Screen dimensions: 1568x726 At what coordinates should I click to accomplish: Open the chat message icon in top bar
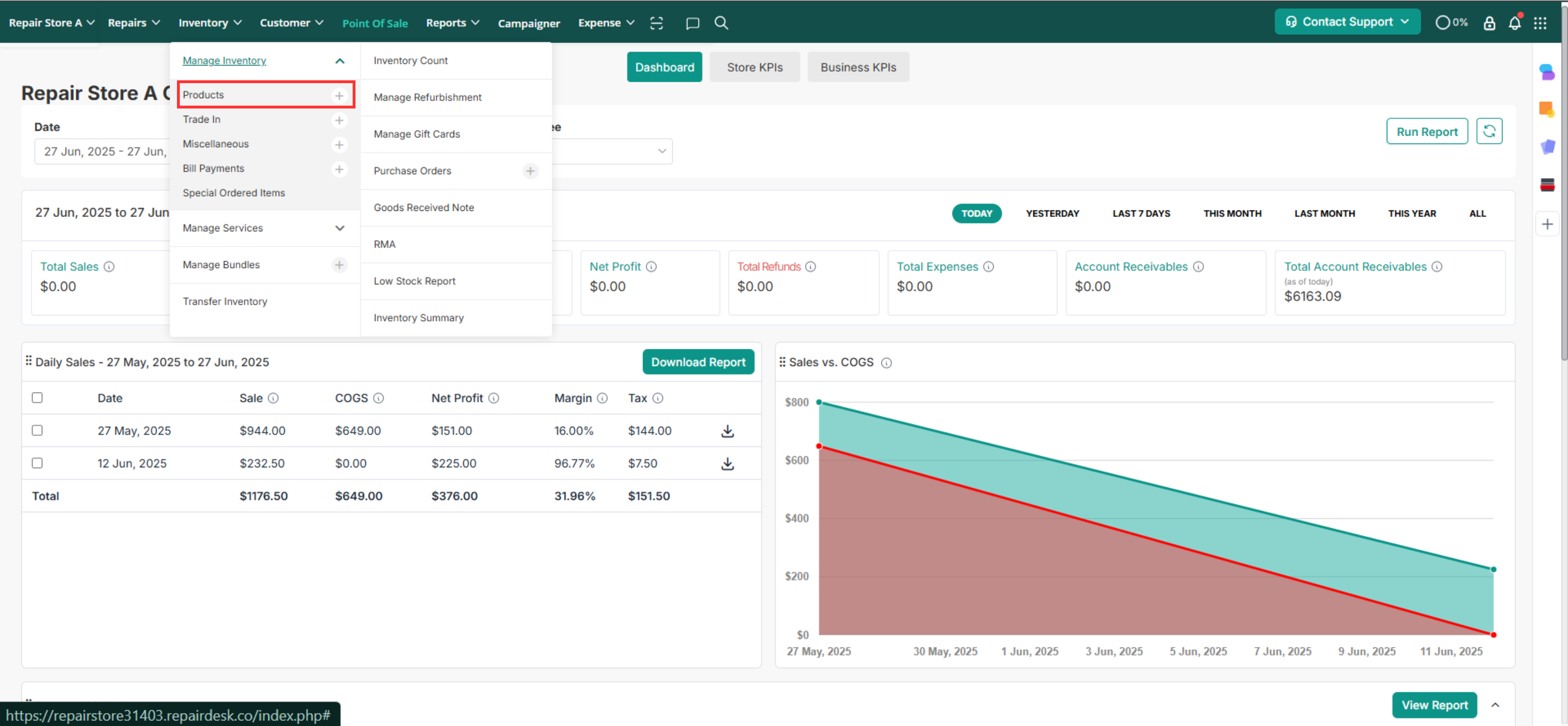point(692,23)
